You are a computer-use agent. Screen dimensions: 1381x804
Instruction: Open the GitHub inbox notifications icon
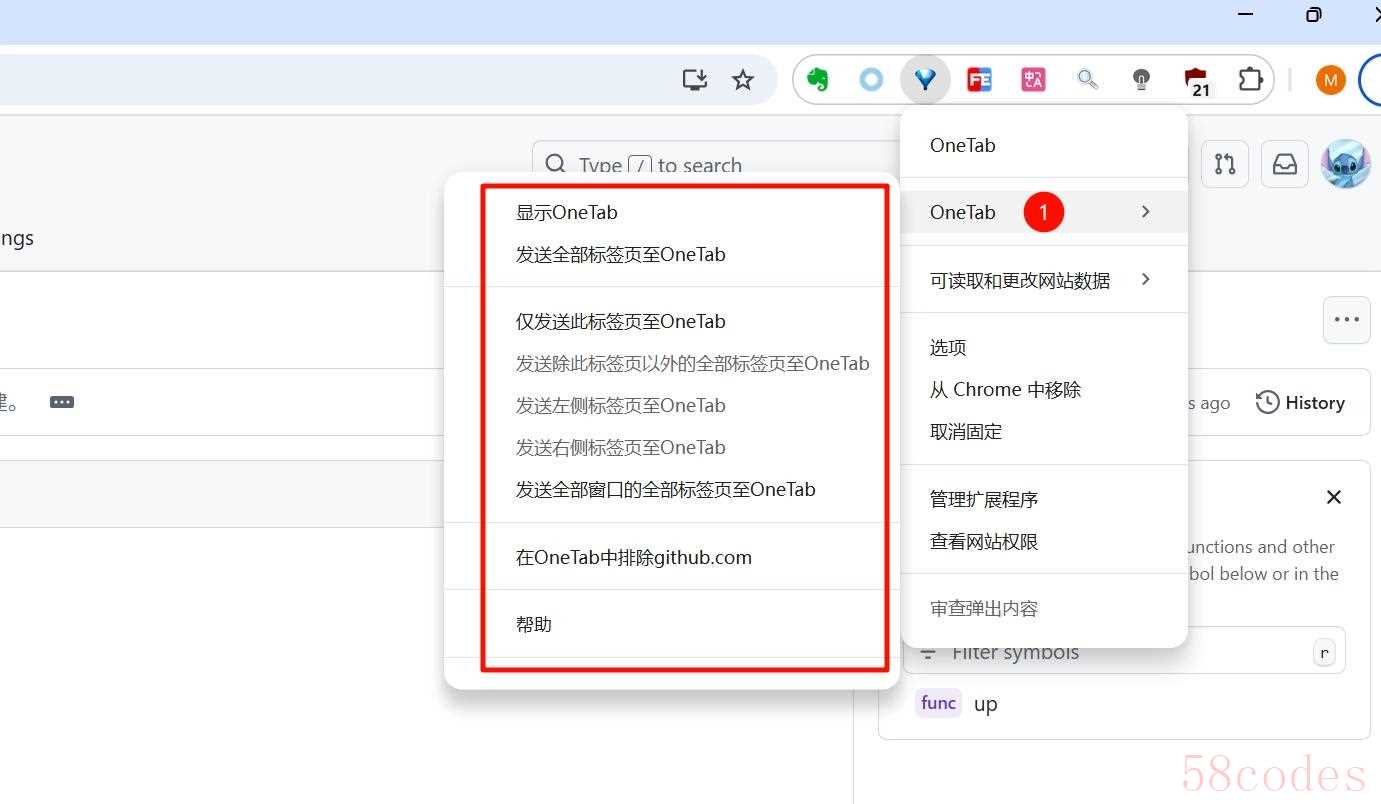[x=1284, y=164]
